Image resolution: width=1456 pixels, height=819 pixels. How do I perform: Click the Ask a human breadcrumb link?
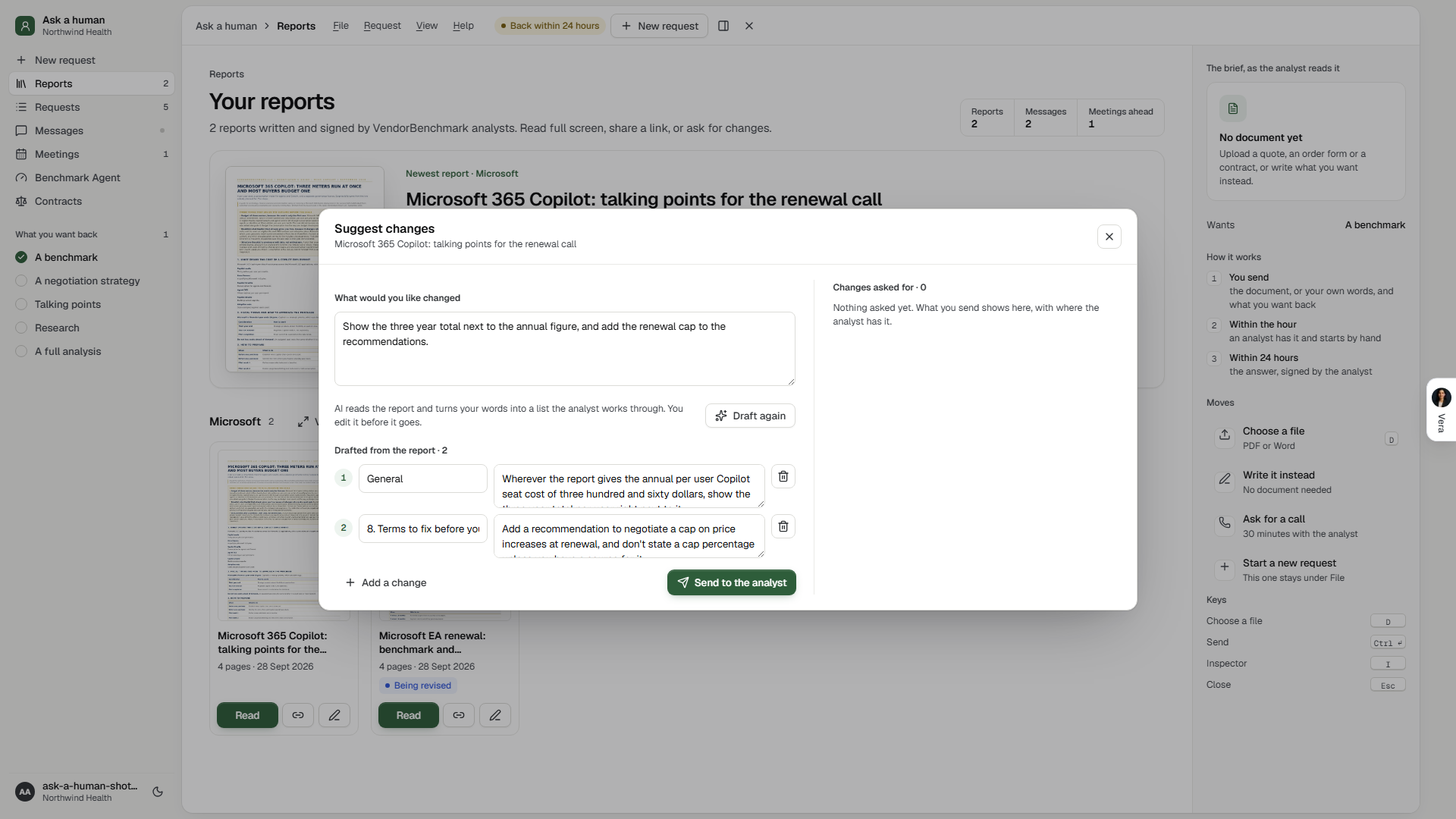[226, 26]
